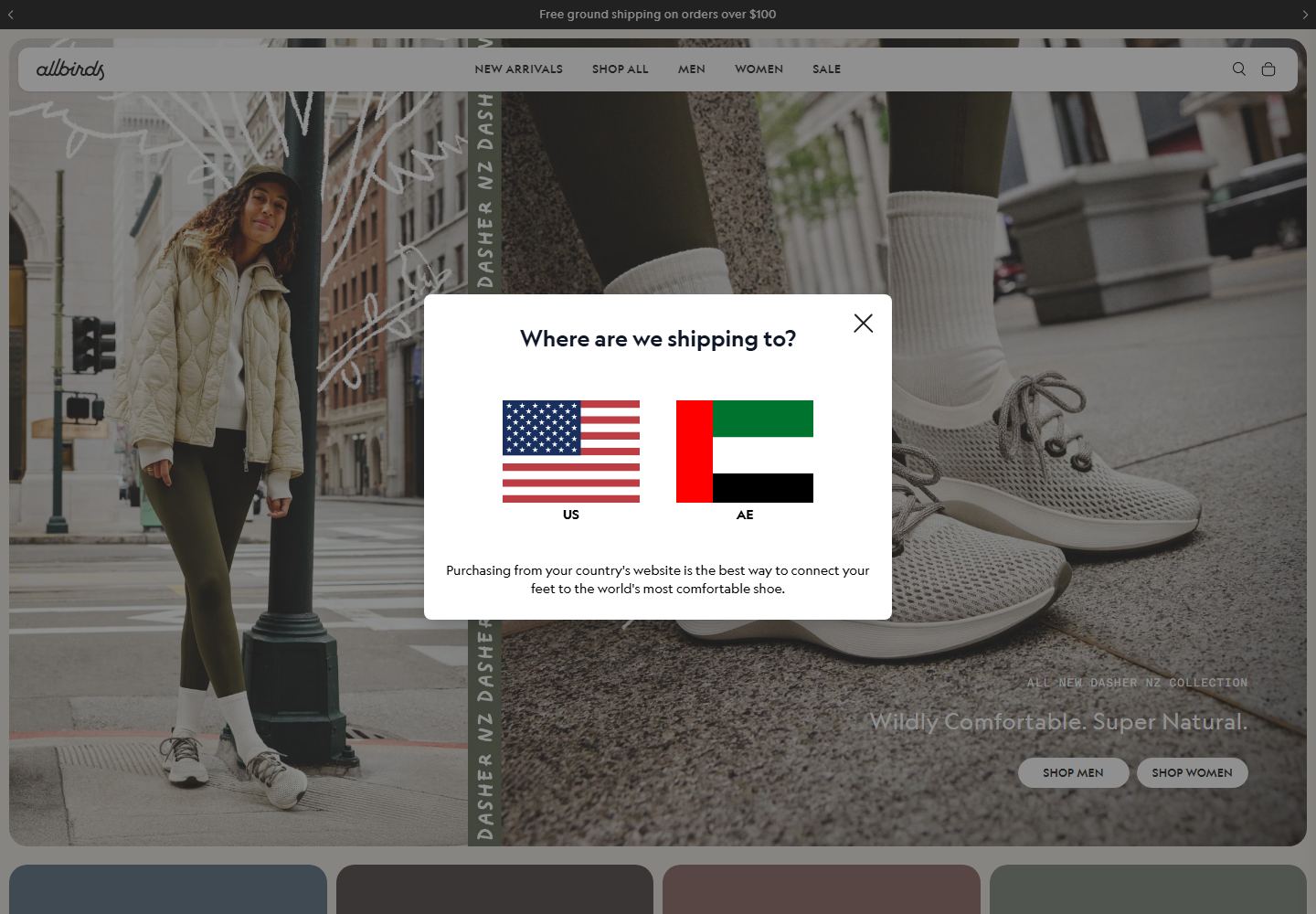Close the shipping destination dialog
Viewport: 1316px width, 914px height.
863,323
